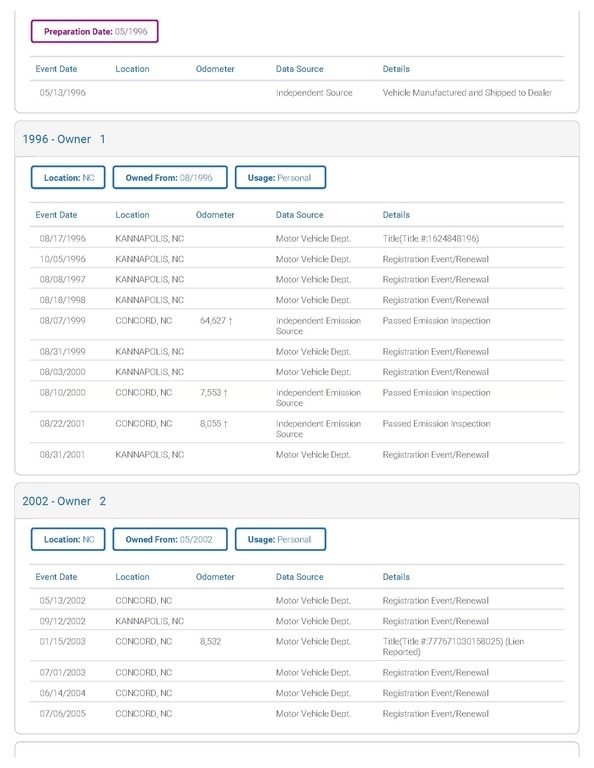Click Odometer column header in Owner 2 table
The width and height of the screenshot is (594, 768).
pos(215,577)
